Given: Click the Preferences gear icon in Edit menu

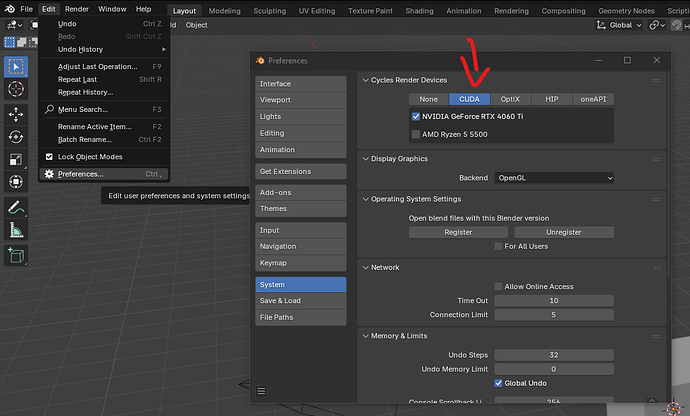Looking at the screenshot, I should [49, 174].
